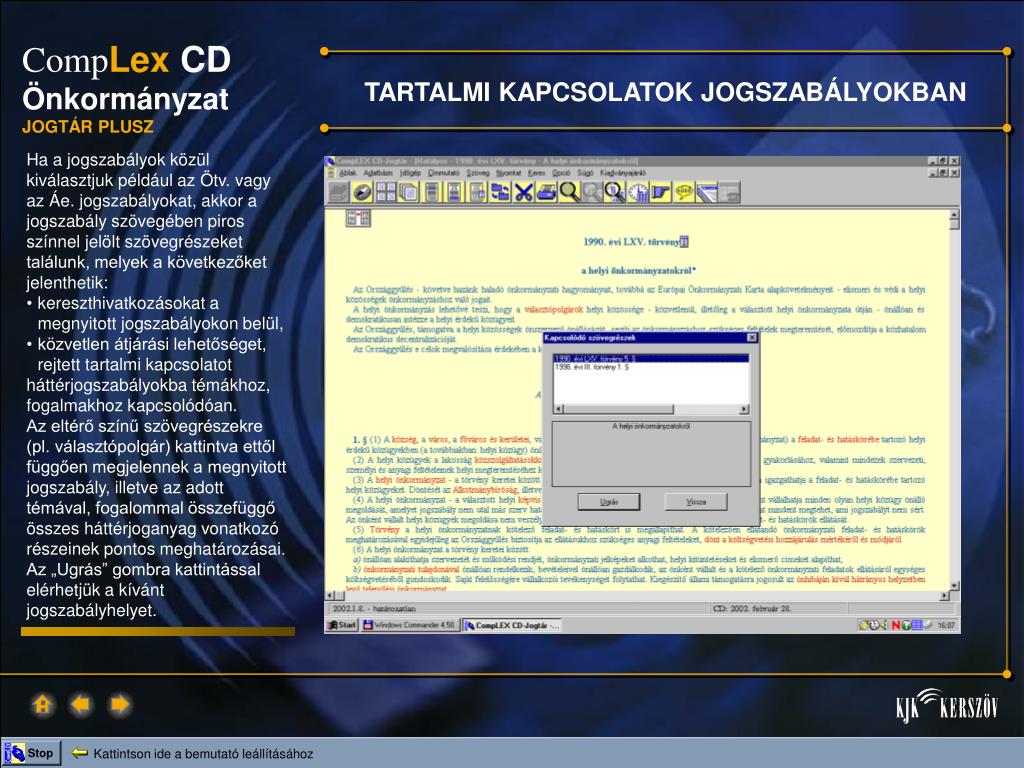Click the pointing hand toolbar icon
This screenshot has height=768, width=1024.
coord(660,192)
